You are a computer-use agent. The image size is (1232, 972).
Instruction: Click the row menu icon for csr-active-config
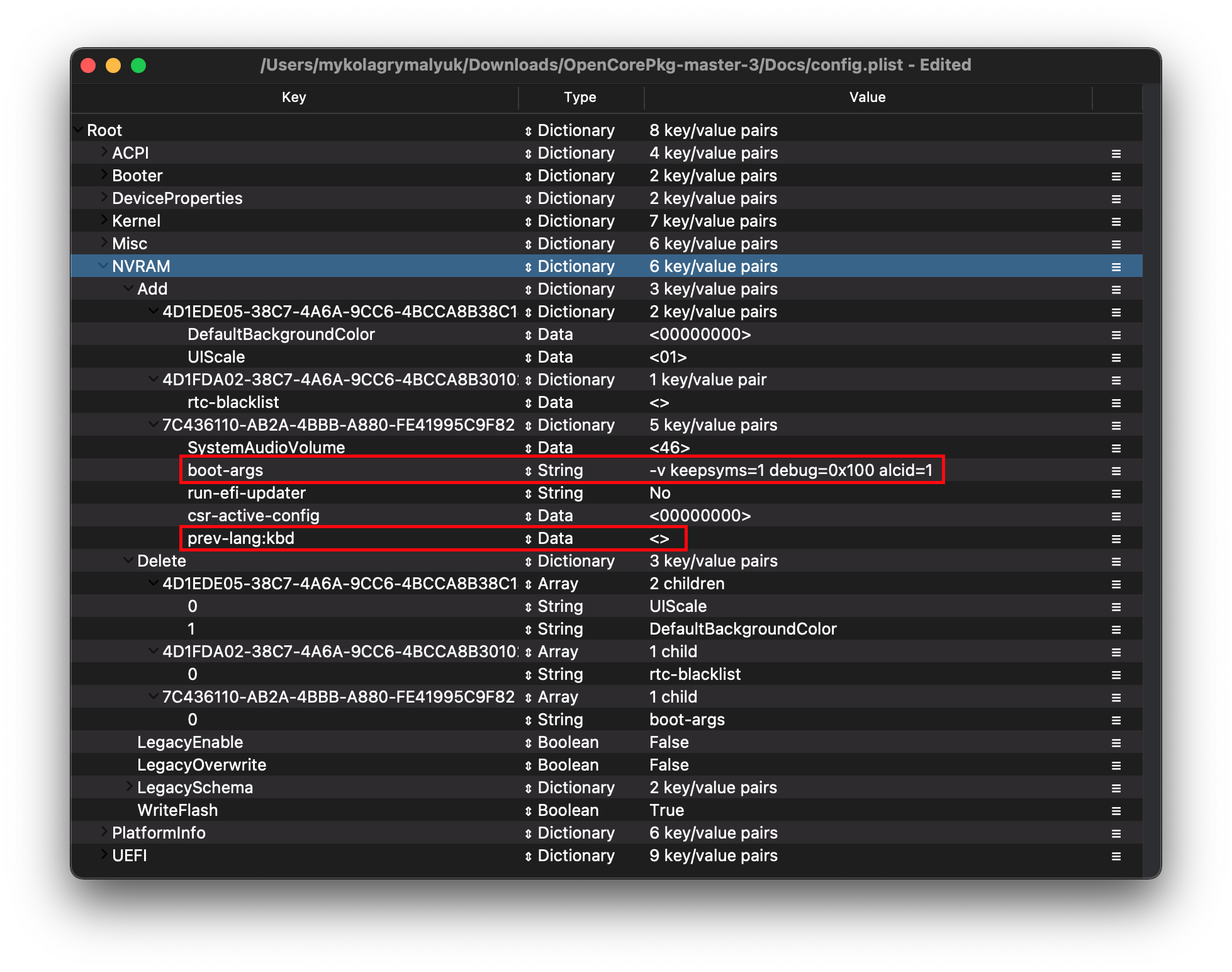(x=1116, y=516)
